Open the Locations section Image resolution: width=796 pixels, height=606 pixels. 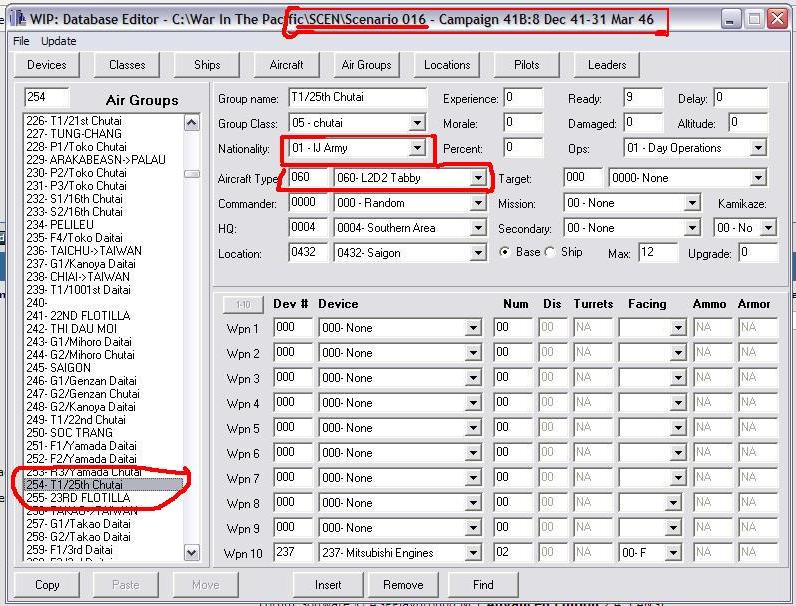point(447,65)
